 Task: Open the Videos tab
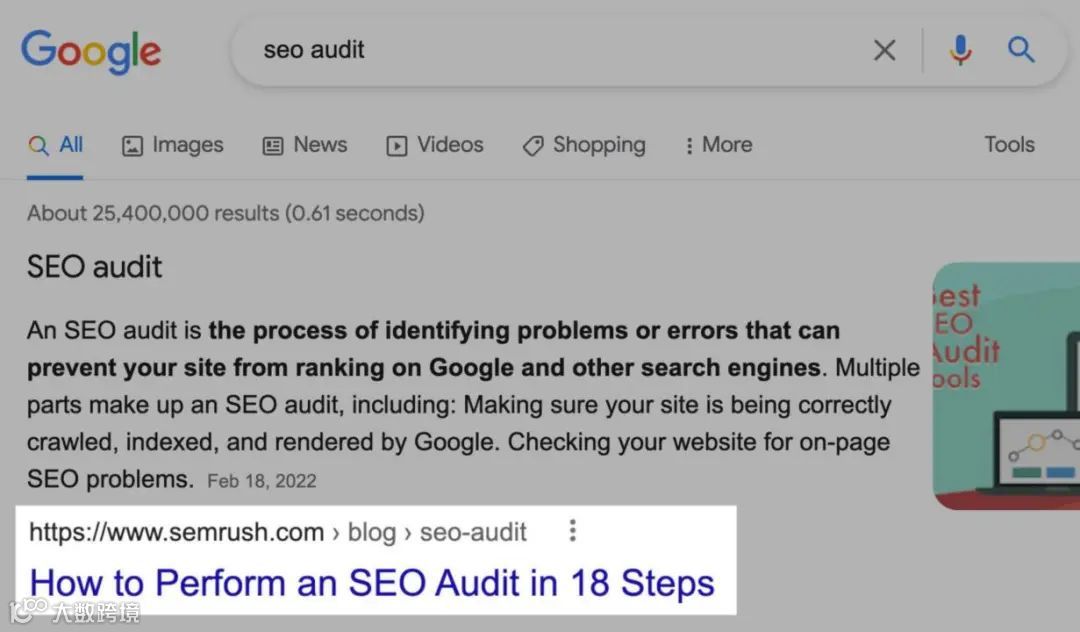pyautogui.click(x=435, y=145)
